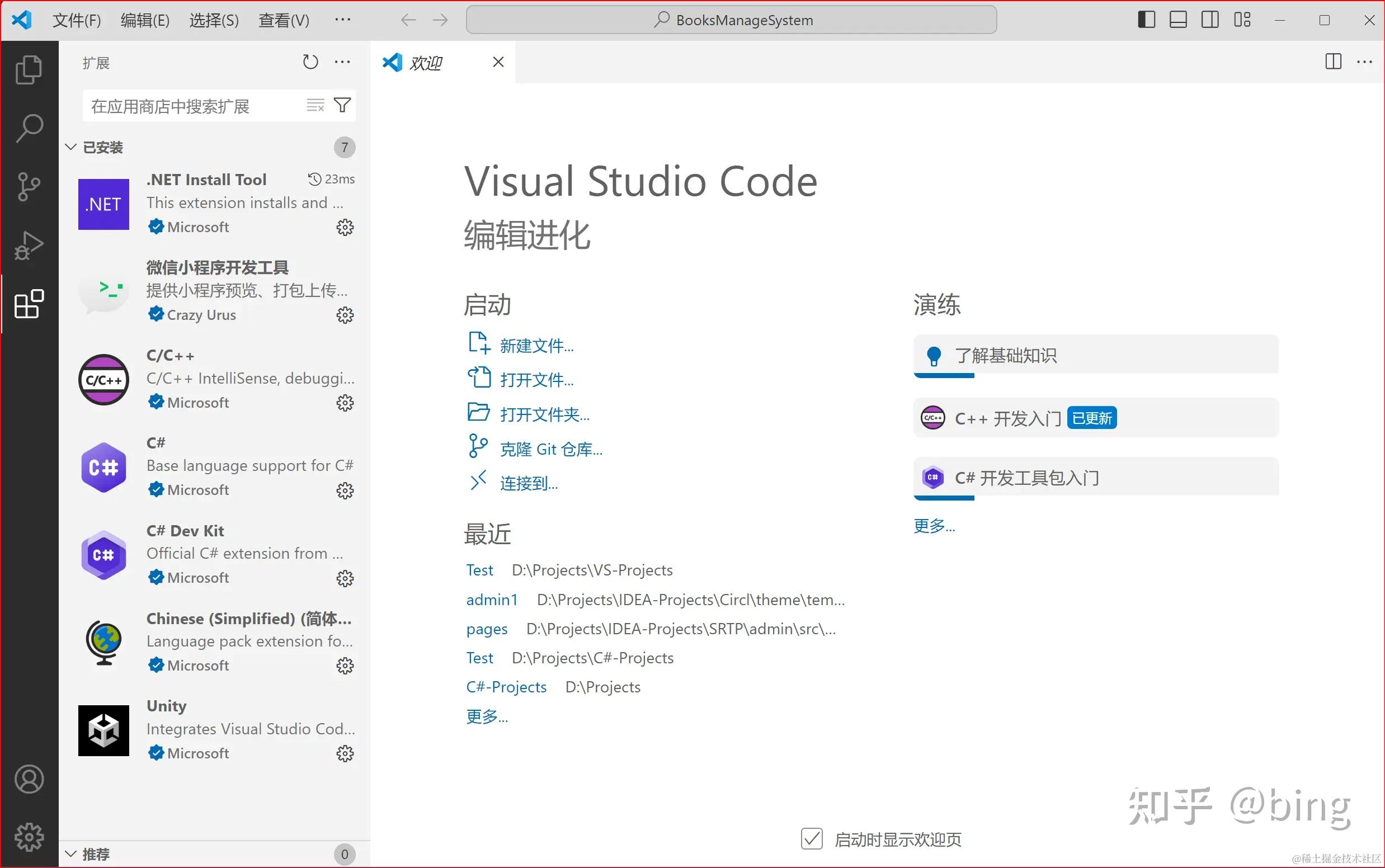Click the 打开文件夹... link
Image resolution: width=1385 pixels, height=868 pixels.
pos(544,414)
